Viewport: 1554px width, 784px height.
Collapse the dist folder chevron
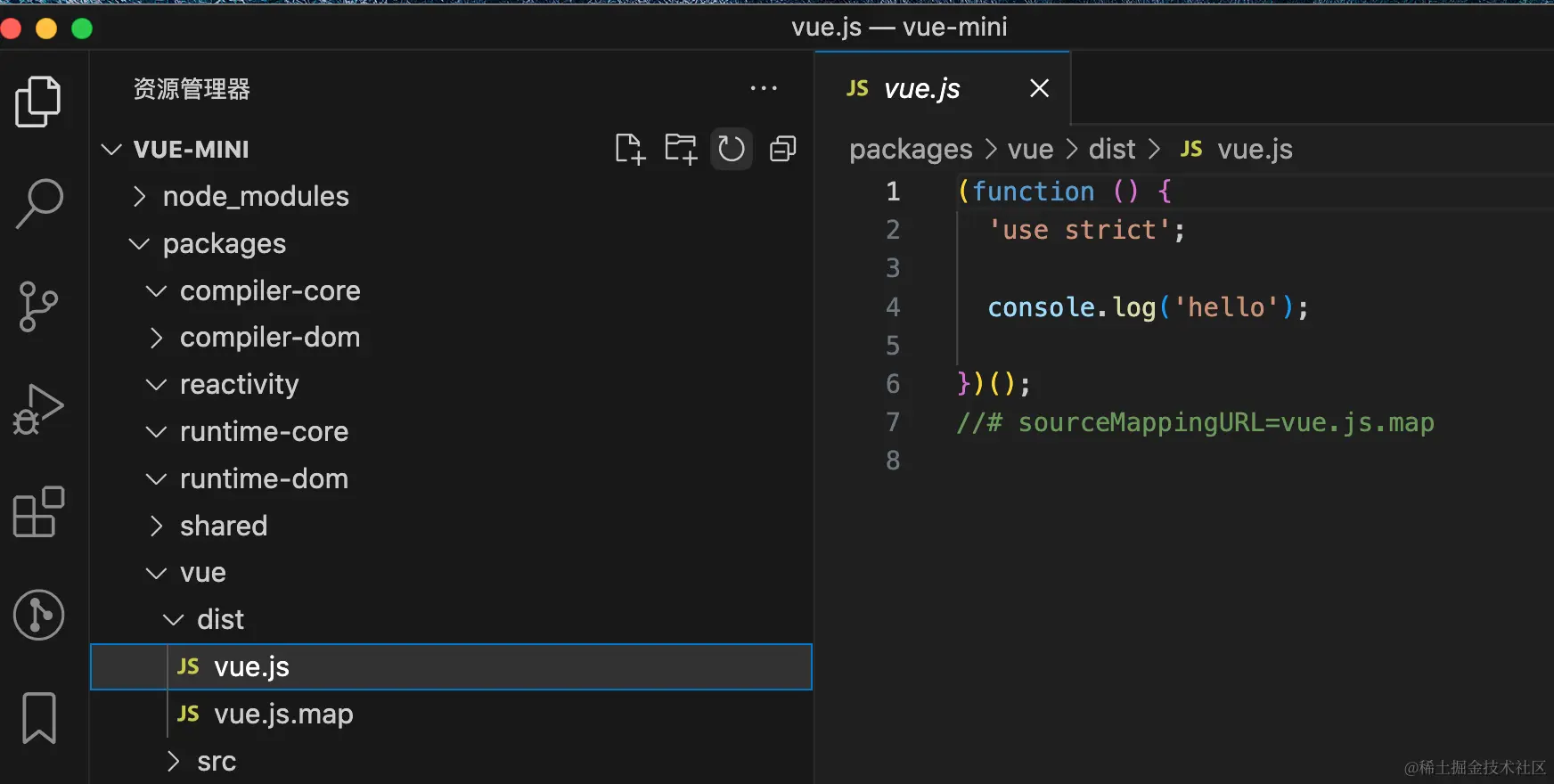tap(174, 619)
